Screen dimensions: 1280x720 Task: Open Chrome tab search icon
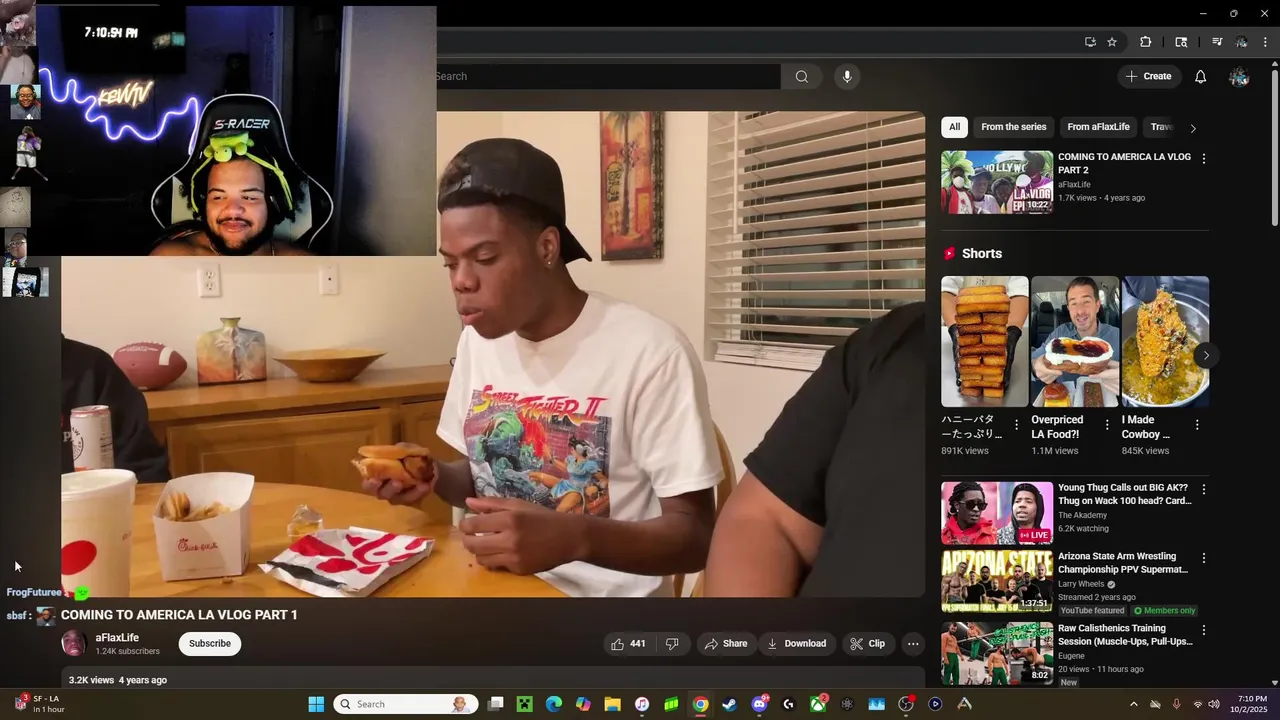(1181, 42)
